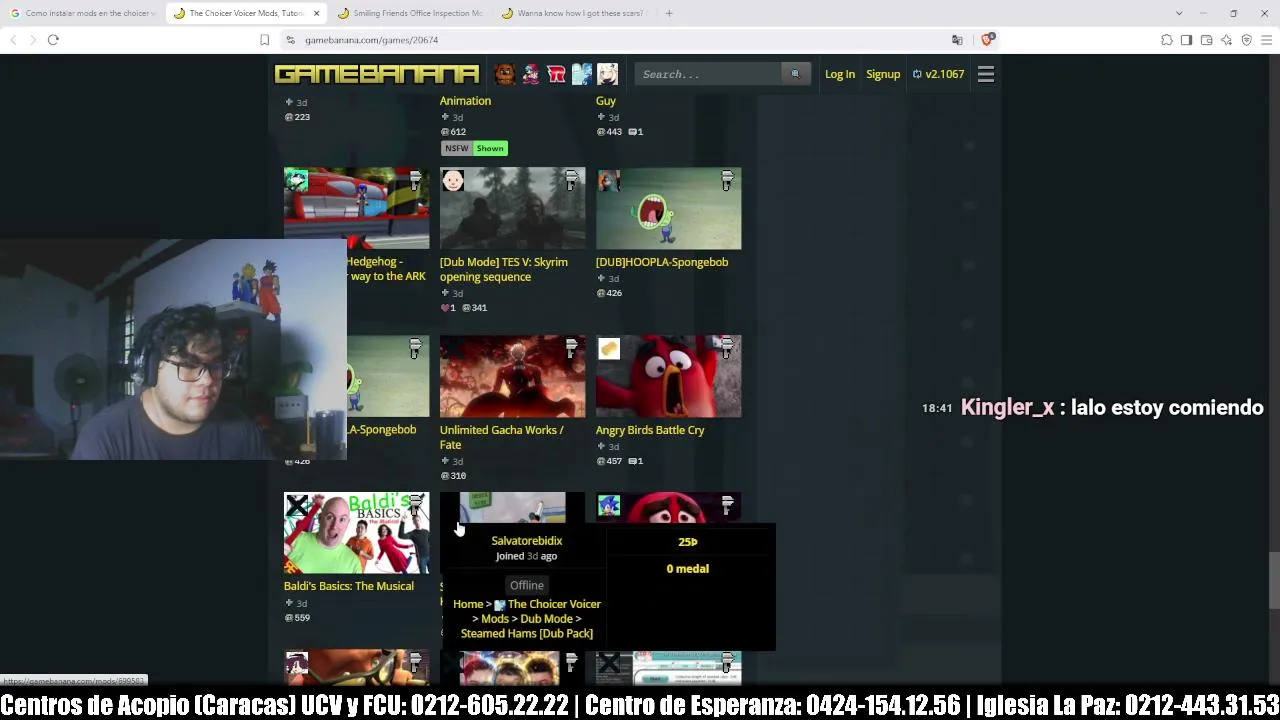Switch to 'Wanna know how I got these scars?' tab
The image size is (1280, 720).
pos(574,13)
